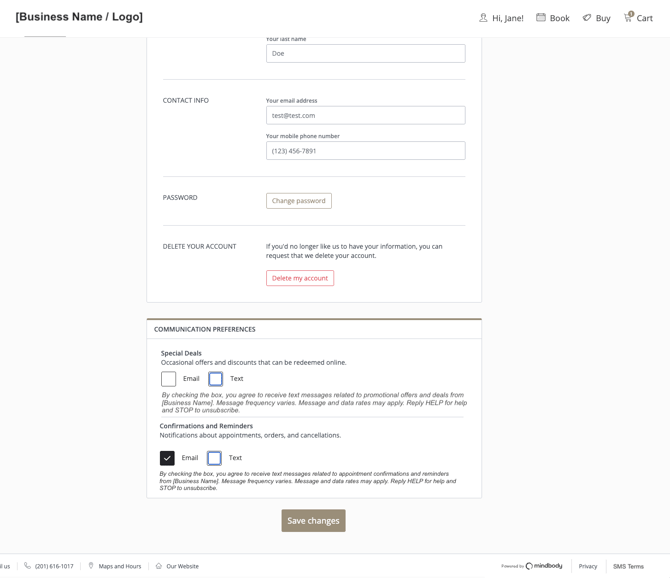Click the Buy tag icon

click(587, 18)
